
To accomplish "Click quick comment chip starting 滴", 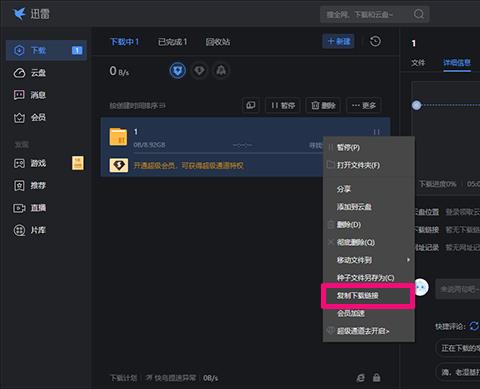I will pyautogui.click(x=458, y=371).
